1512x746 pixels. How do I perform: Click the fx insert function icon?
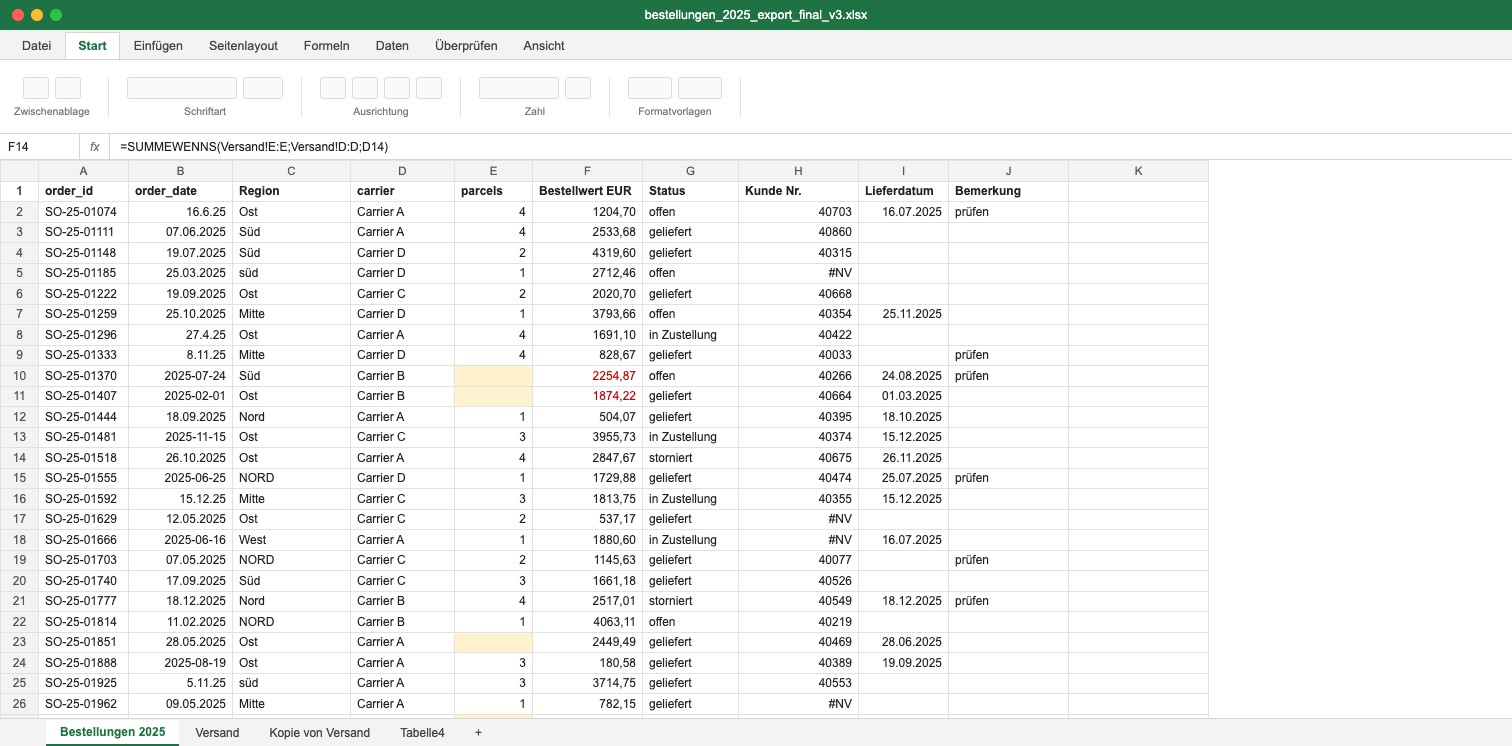[x=95, y=147]
